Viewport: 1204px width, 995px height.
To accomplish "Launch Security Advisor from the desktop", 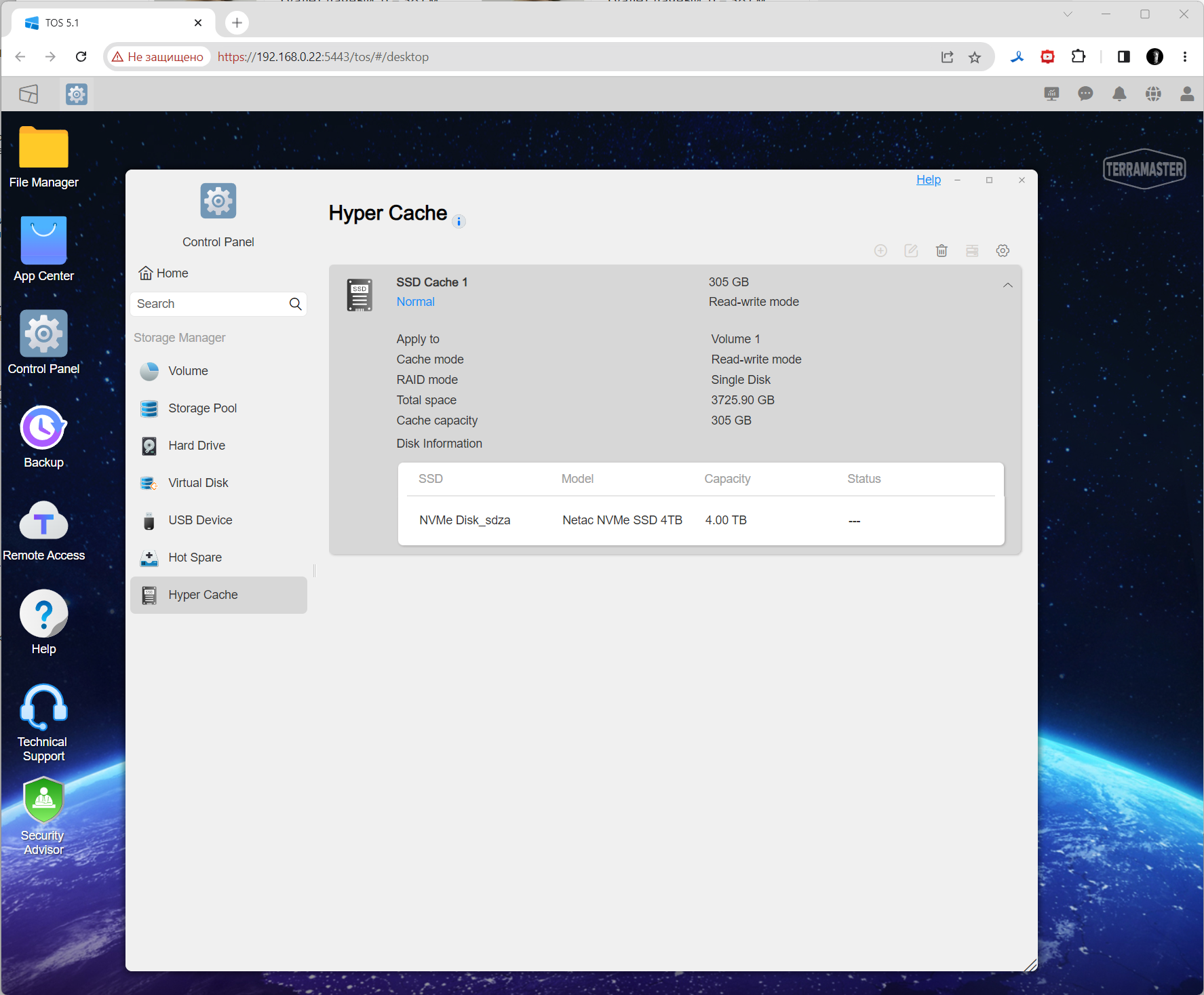I will 43,817.
